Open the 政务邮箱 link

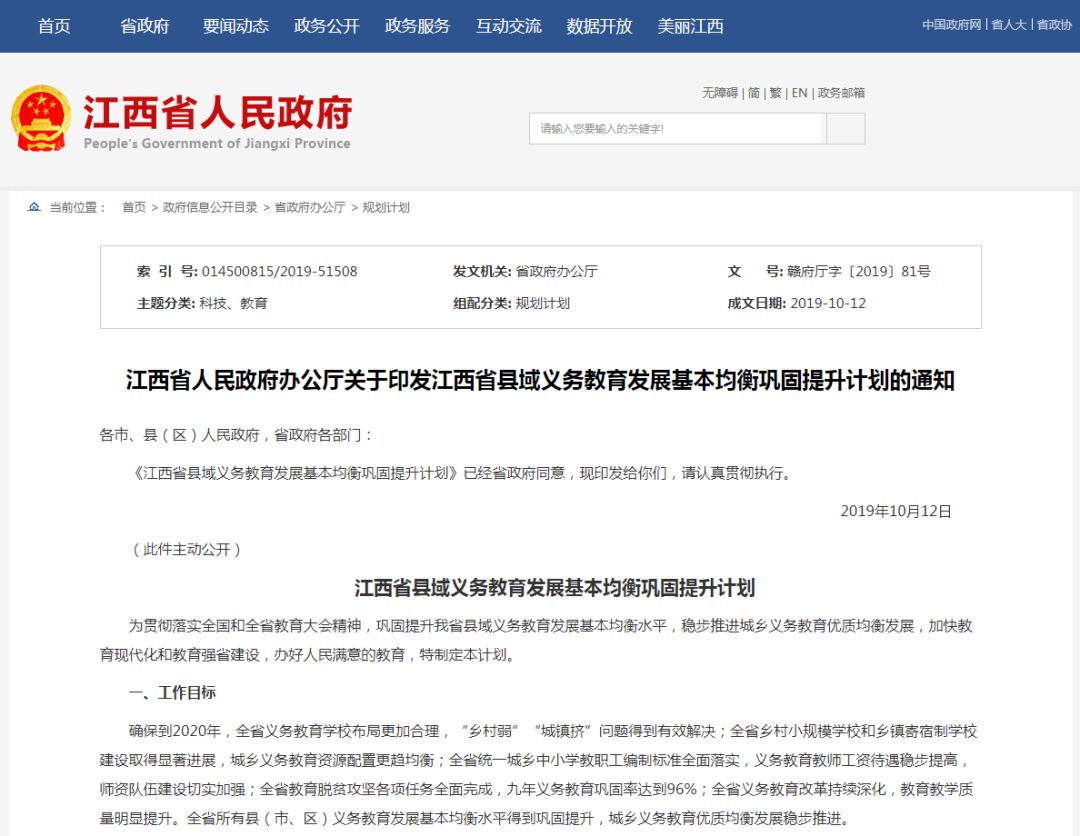[x=841, y=93]
